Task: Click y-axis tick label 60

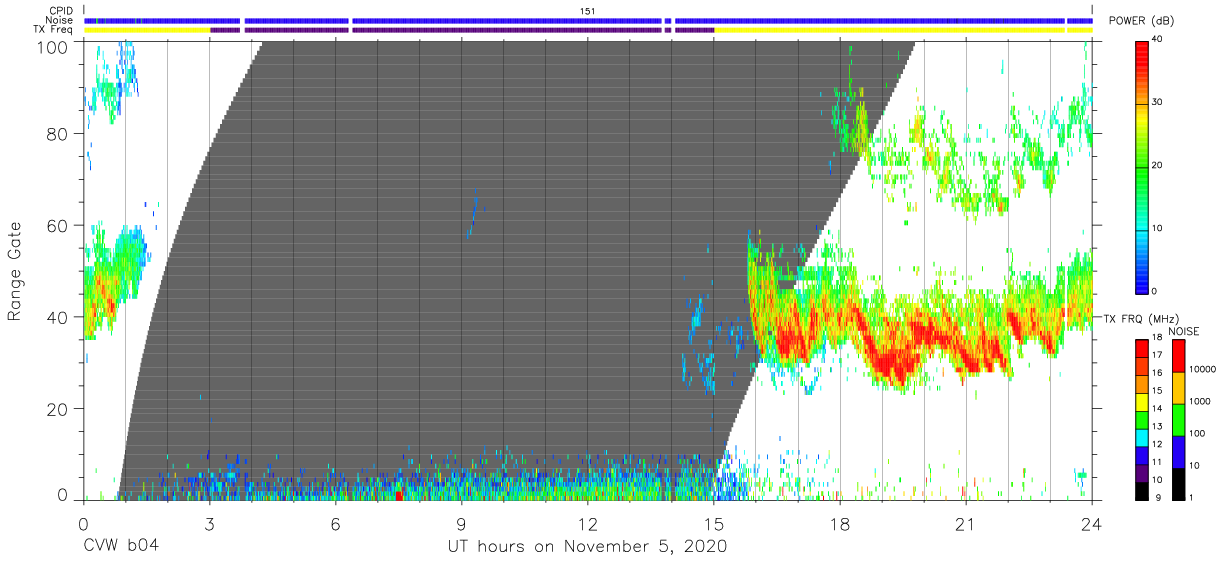Action: [x=57, y=226]
